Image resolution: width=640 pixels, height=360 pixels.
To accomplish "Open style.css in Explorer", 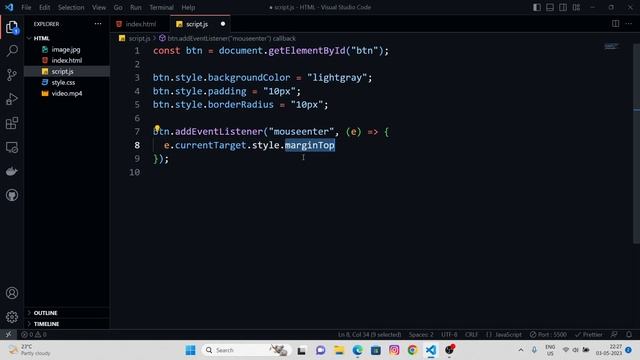I will pyautogui.click(x=63, y=82).
